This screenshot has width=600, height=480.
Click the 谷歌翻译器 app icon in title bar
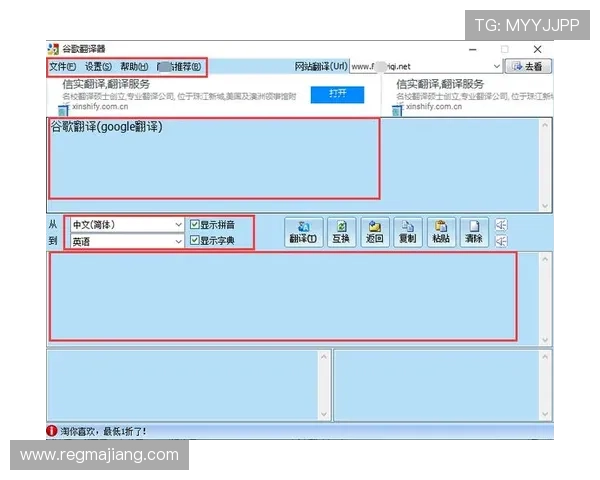point(53,49)
